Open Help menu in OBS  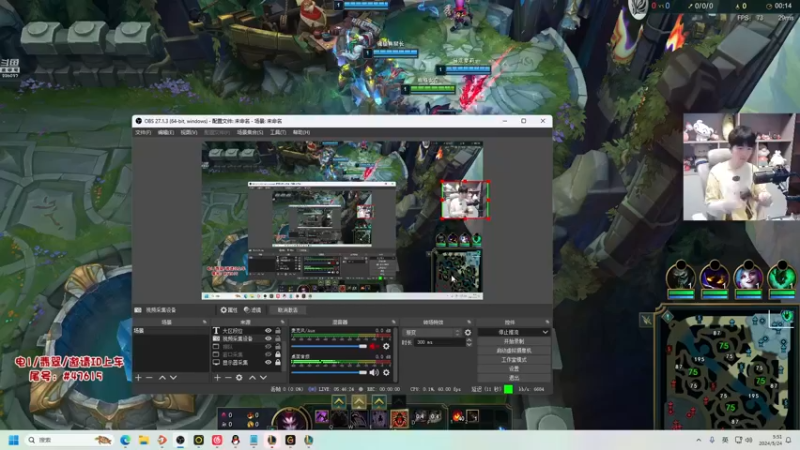tap(302, 133)
